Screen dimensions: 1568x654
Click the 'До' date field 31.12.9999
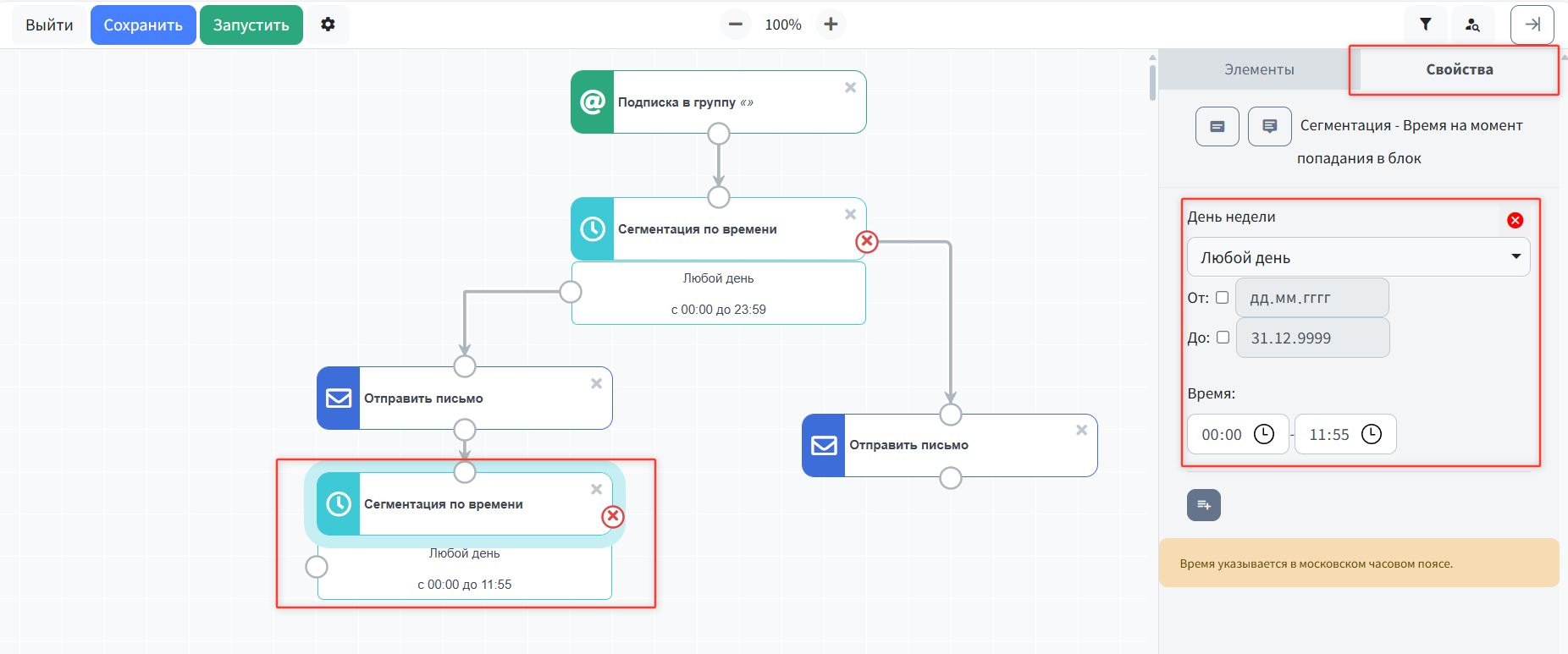1312,338
